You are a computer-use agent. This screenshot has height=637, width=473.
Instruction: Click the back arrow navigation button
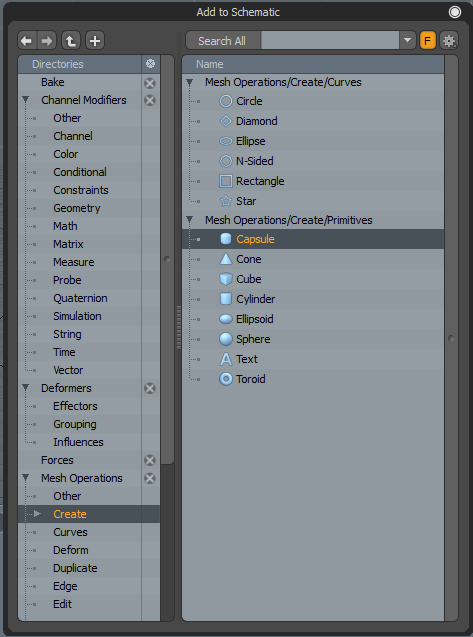pyautogui.click(x=27, y=41)
